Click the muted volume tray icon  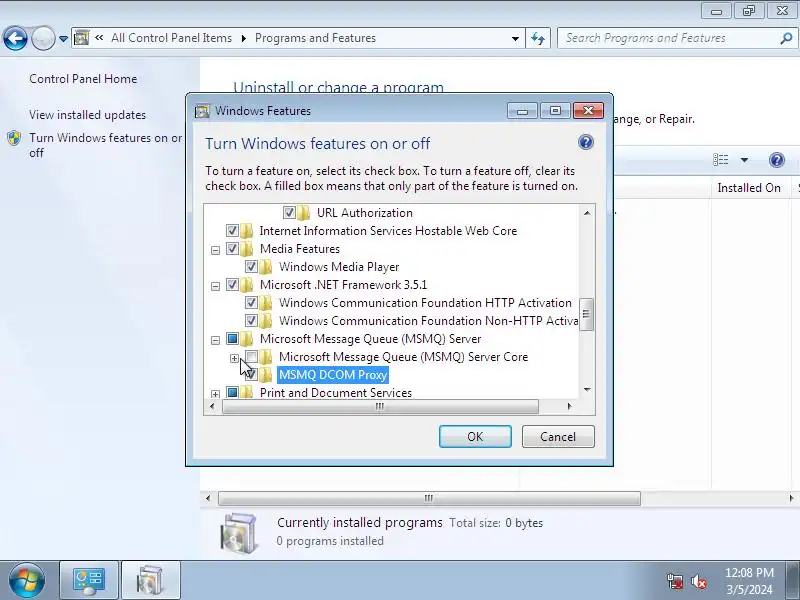[699, 581]
